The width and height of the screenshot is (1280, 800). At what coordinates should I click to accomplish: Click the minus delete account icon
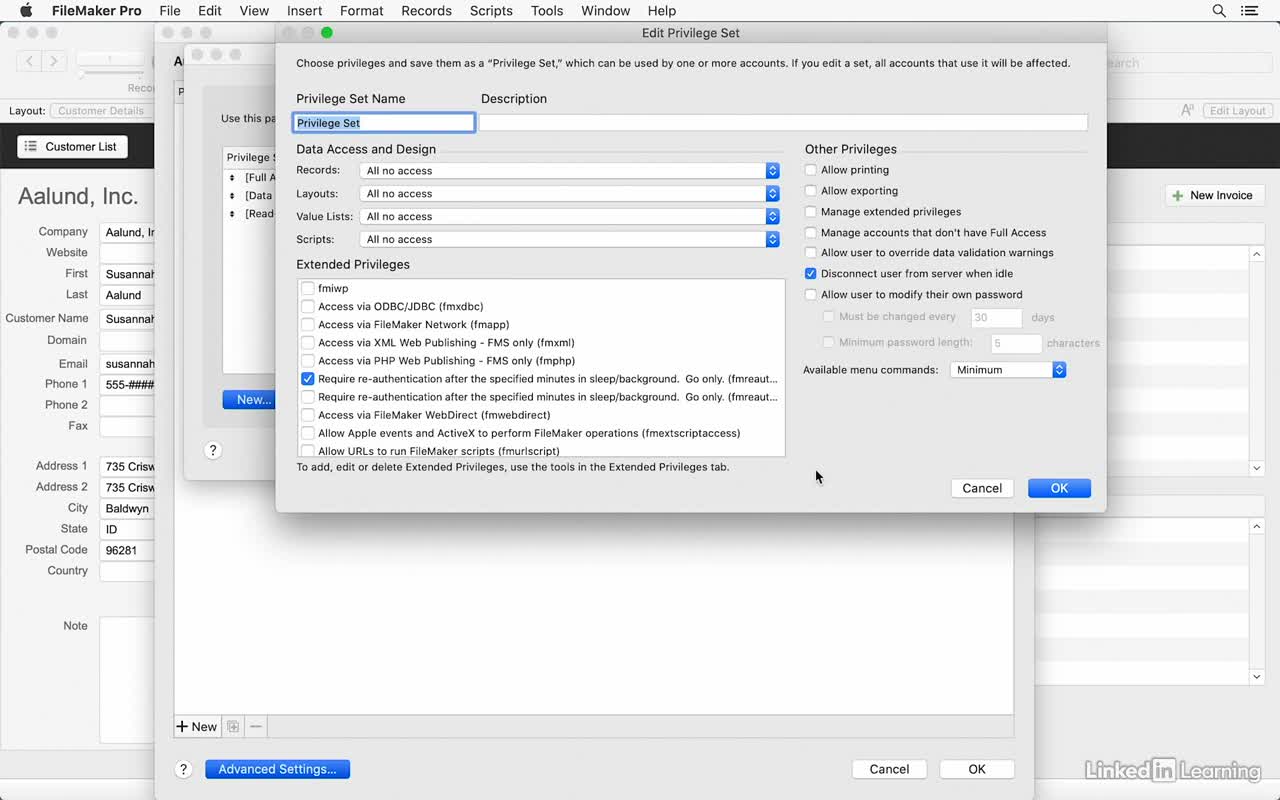pos(256,727)
